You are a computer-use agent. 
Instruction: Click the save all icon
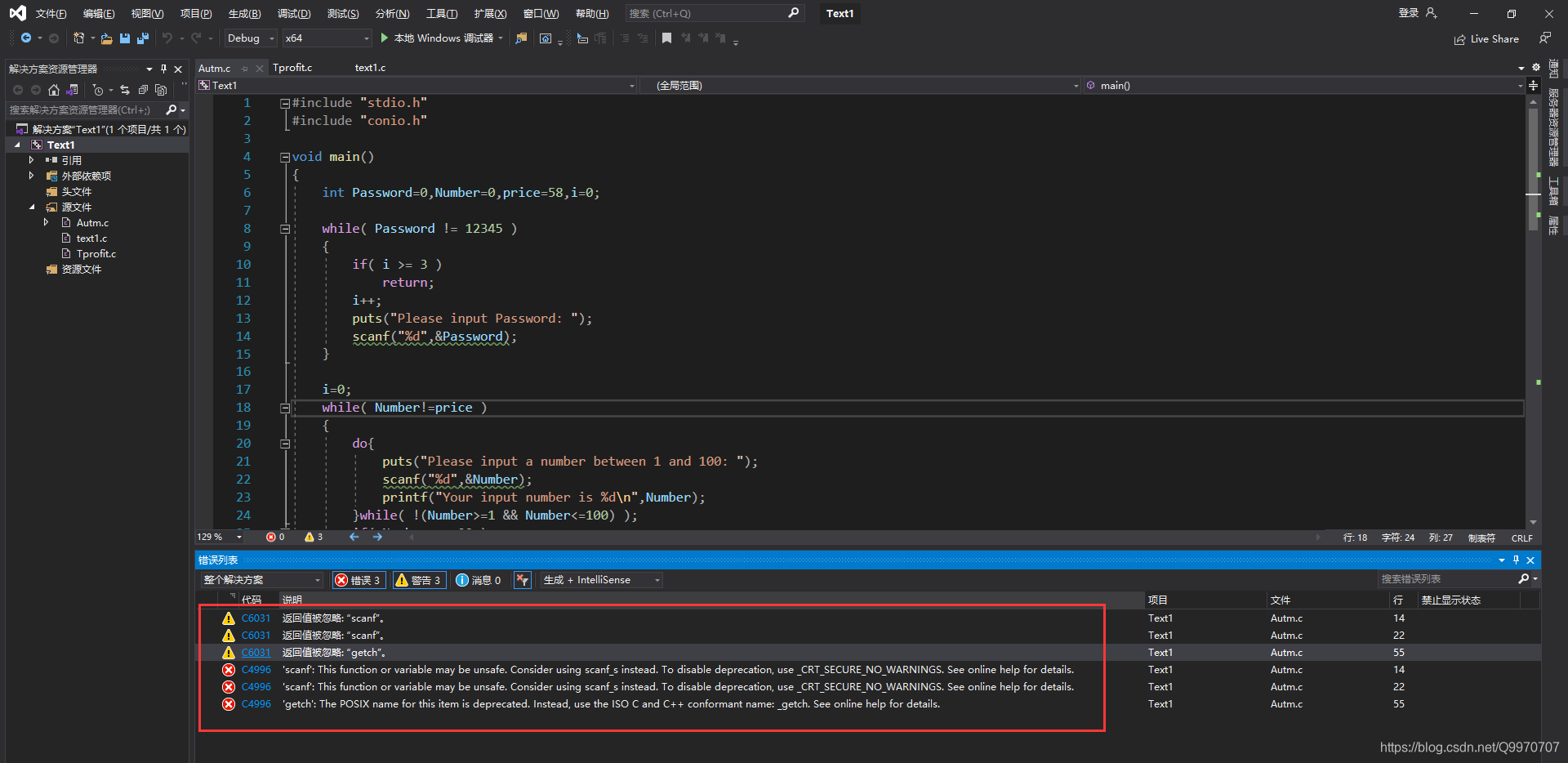143,38
